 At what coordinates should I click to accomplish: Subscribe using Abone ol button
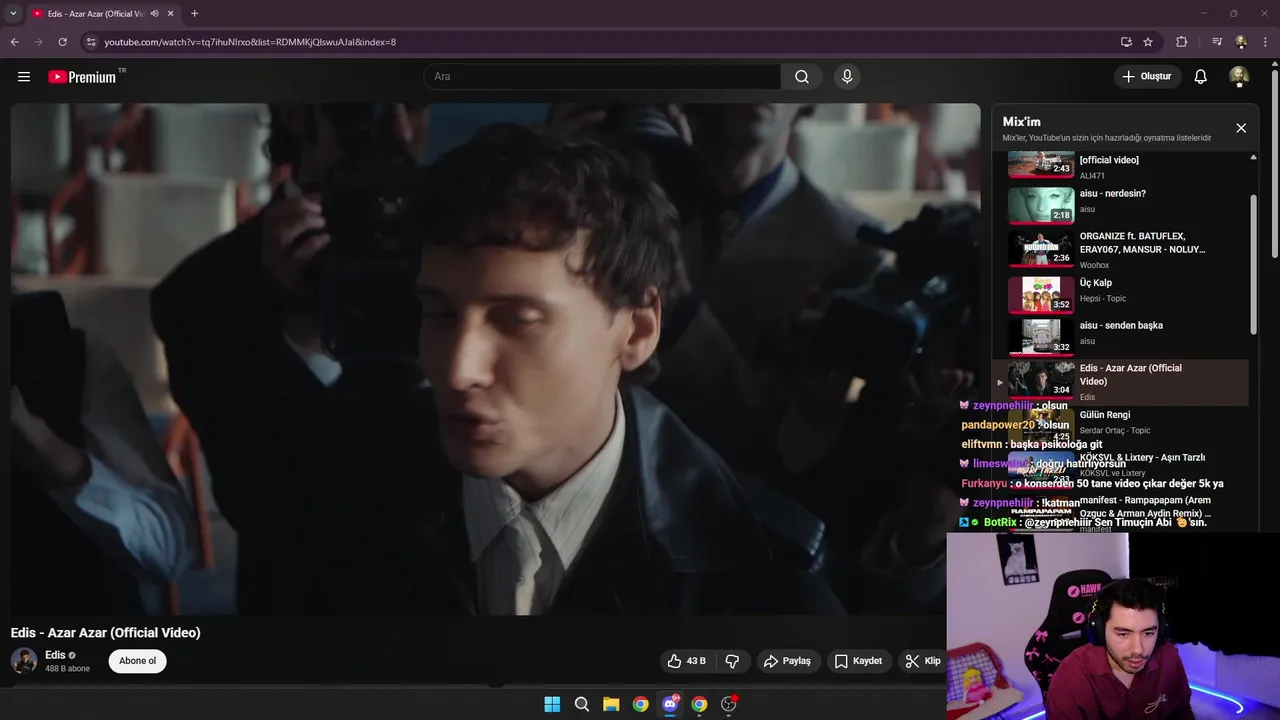pyautogui.click(x=138, y=661)
